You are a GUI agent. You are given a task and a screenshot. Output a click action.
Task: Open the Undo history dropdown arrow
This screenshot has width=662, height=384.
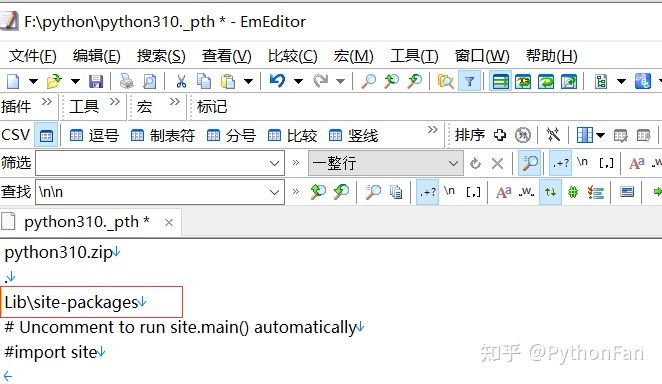[x=298, y=81]
